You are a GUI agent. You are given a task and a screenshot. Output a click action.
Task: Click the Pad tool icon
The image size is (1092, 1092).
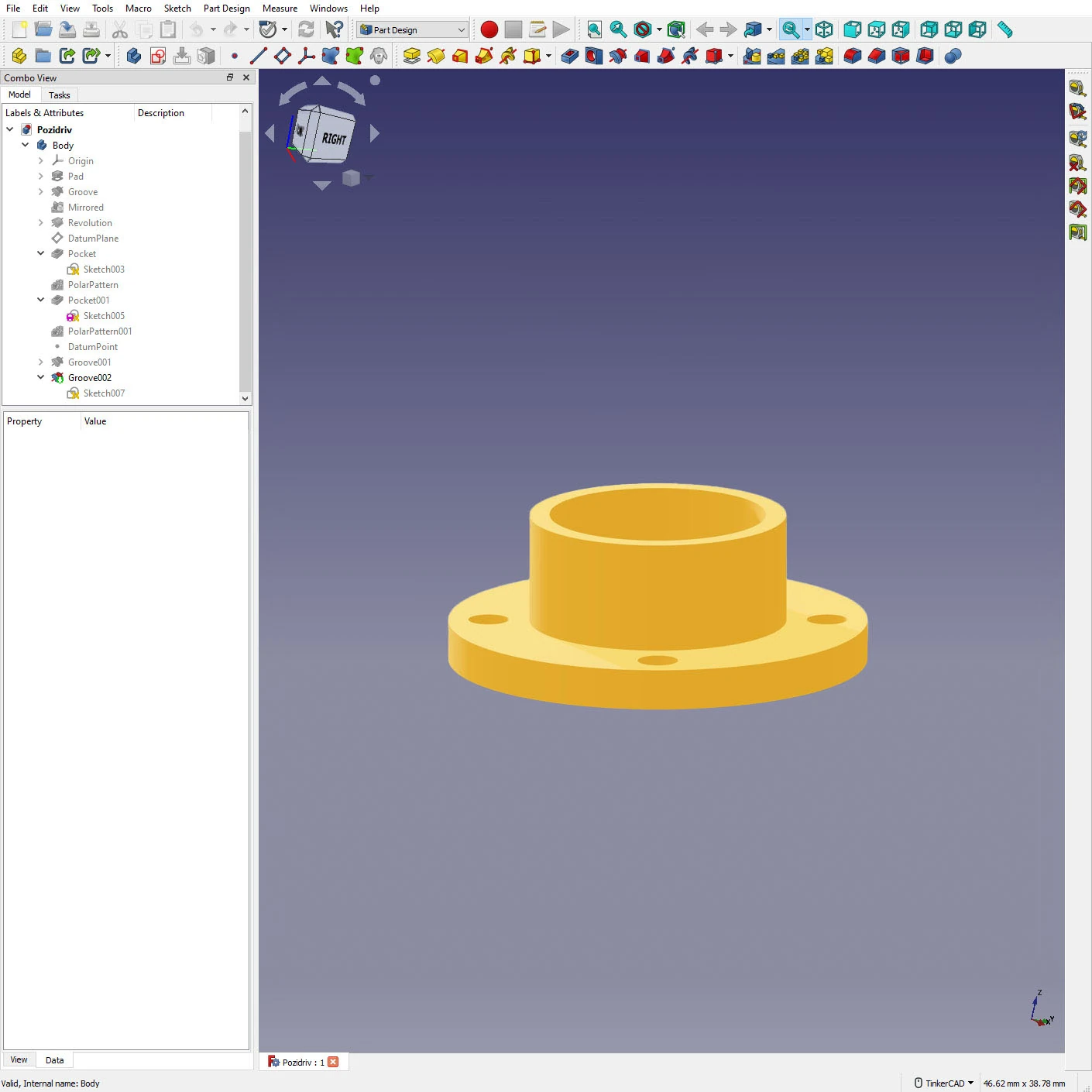coord(412,56)
